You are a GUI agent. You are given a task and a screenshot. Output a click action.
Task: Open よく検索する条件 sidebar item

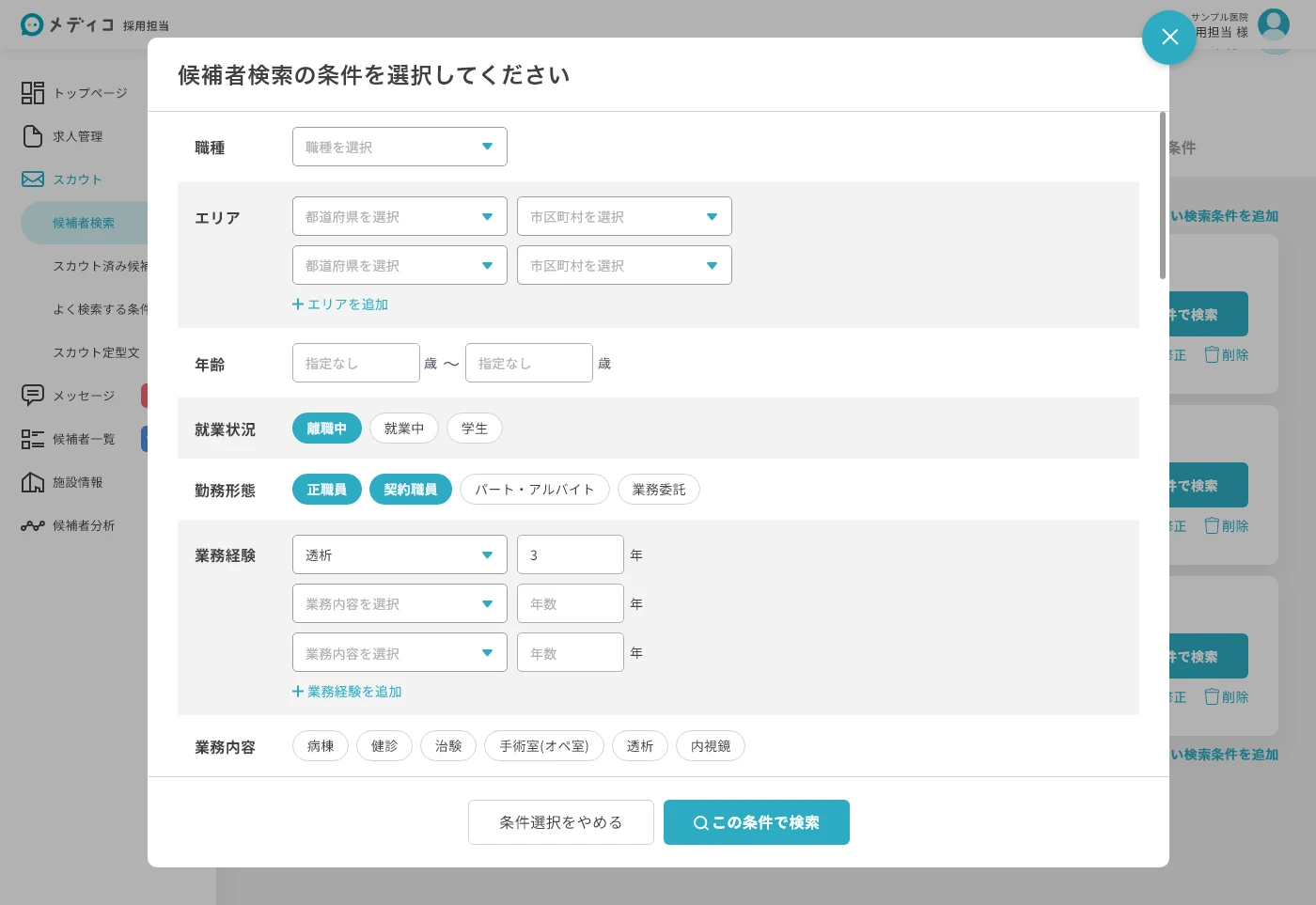tap(101, 309)
